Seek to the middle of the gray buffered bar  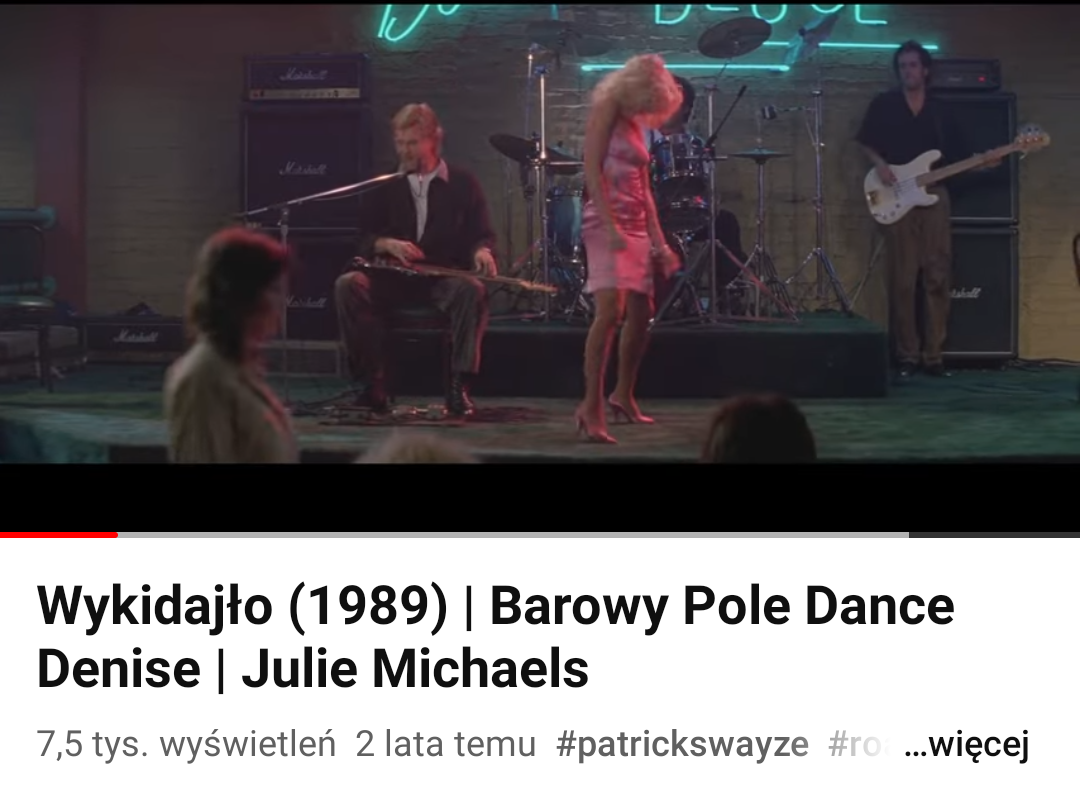click(513, 534)
